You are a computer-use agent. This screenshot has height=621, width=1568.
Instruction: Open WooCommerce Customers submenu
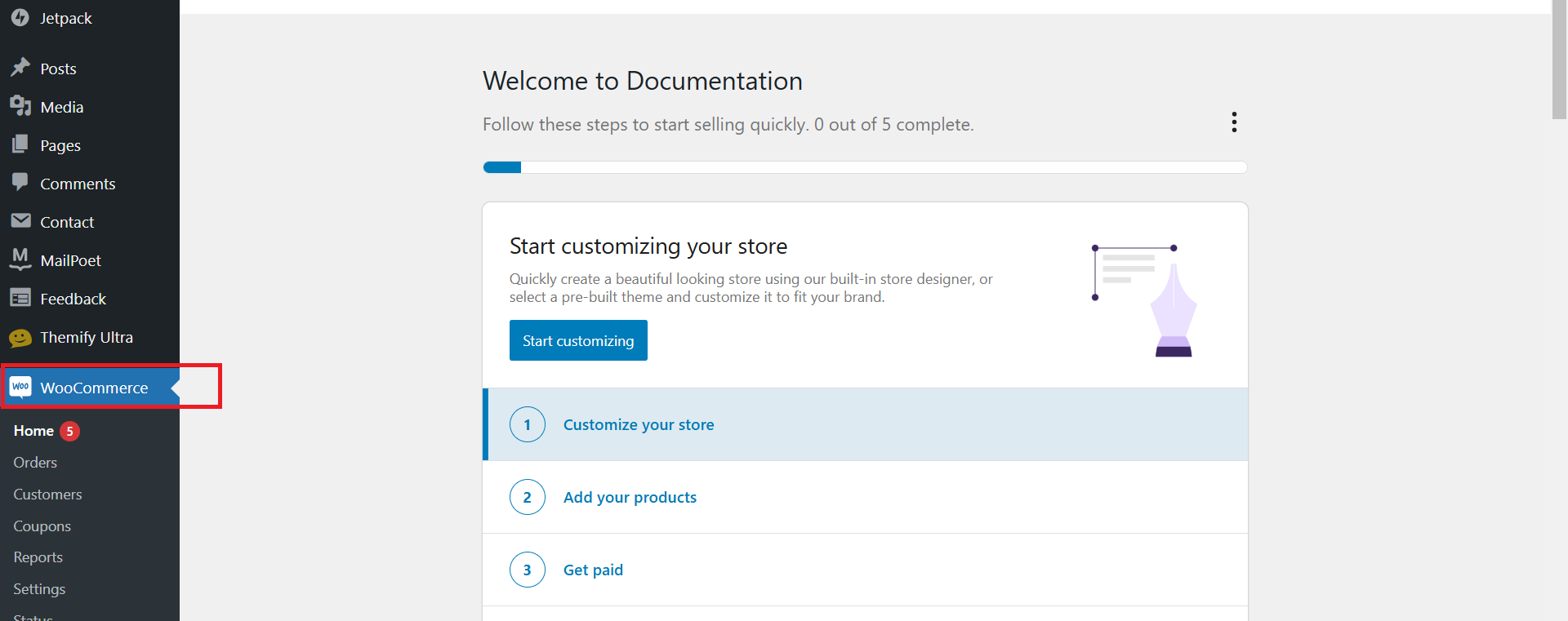(x=47, y=495)
